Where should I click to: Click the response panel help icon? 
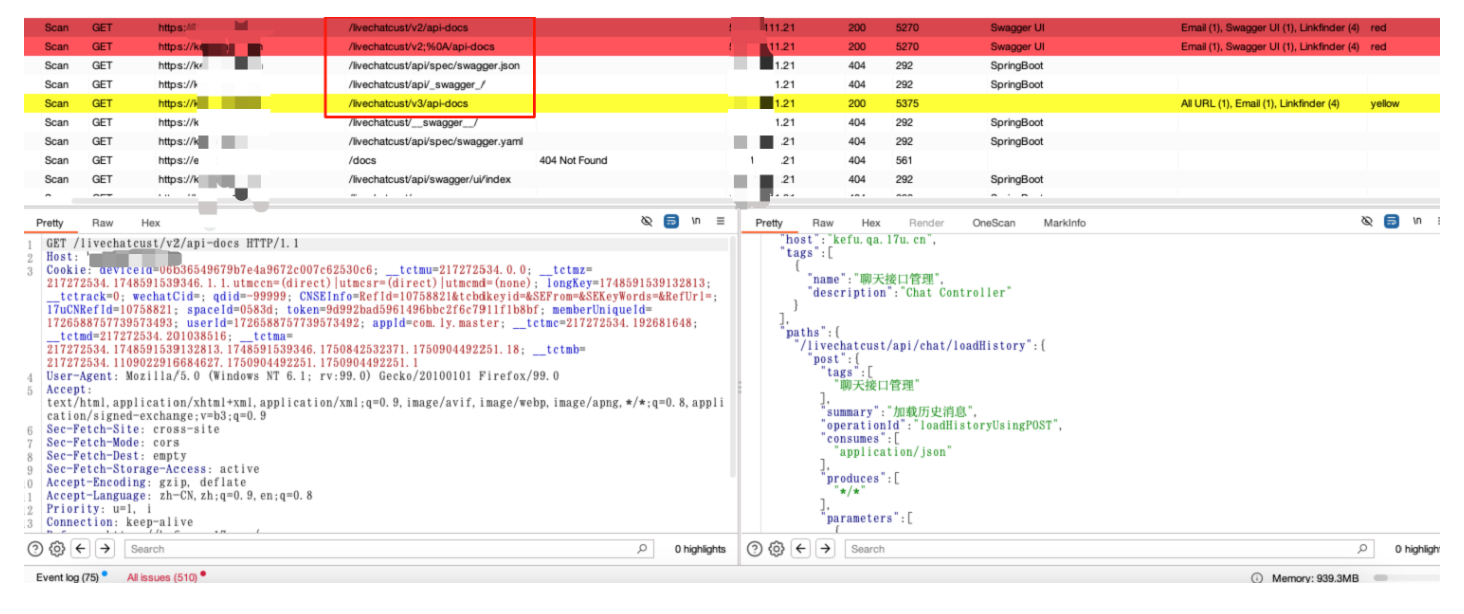pyautogui.click(x=755, y=549)
